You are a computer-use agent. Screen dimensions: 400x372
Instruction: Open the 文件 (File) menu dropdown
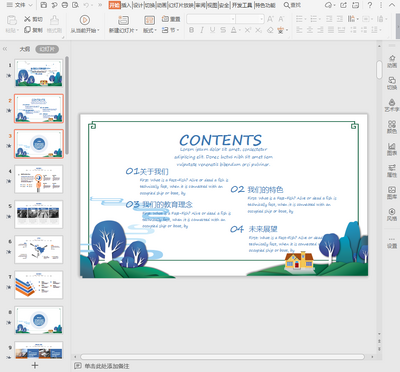pyautogui.click(x=20, y=5)
